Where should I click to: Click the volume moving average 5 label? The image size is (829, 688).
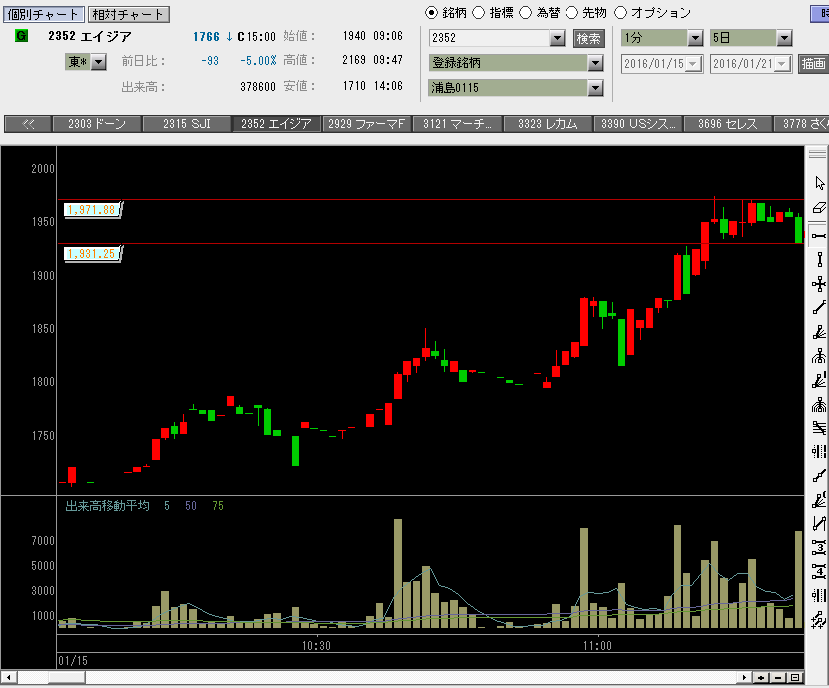click(x=167, y=506)
